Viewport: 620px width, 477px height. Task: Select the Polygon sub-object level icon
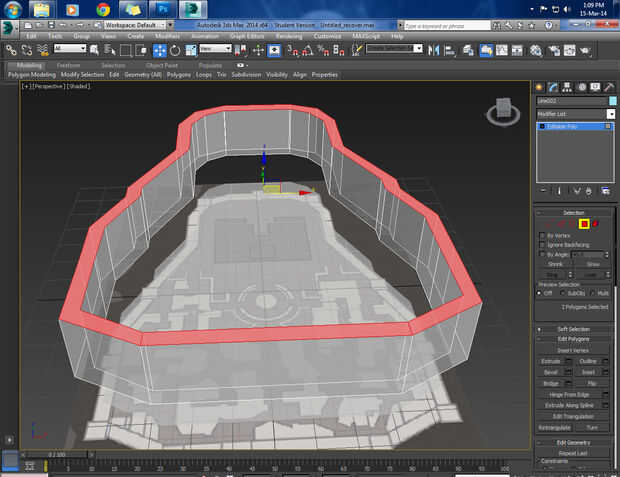(584, 223)
